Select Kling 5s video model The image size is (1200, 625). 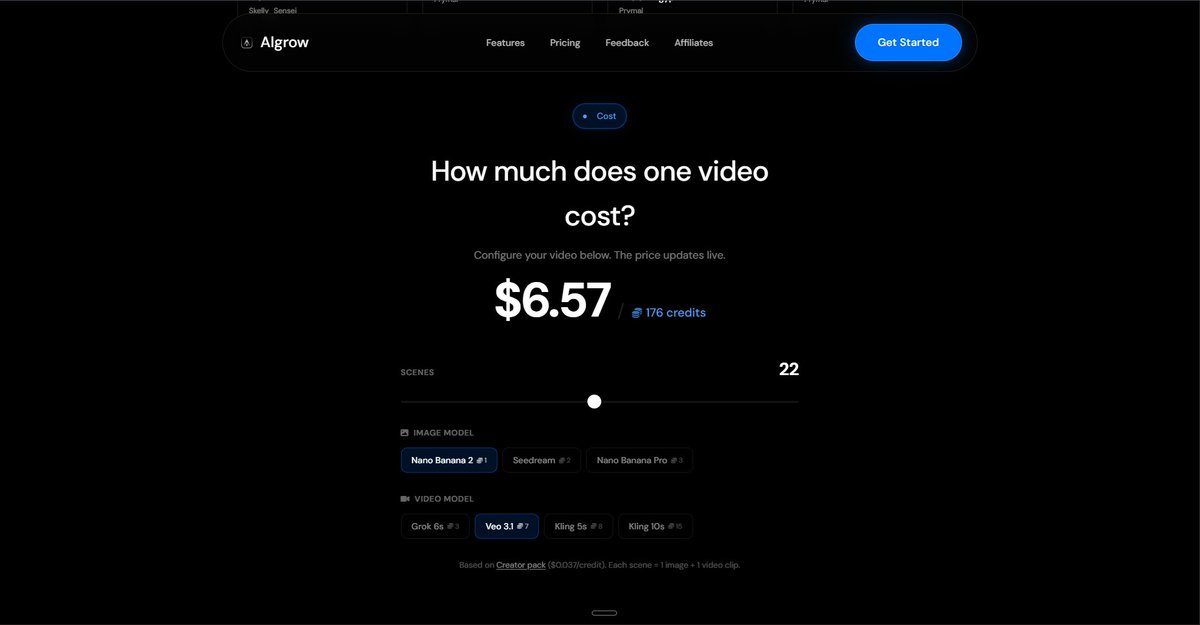click(x=579, y=526)
